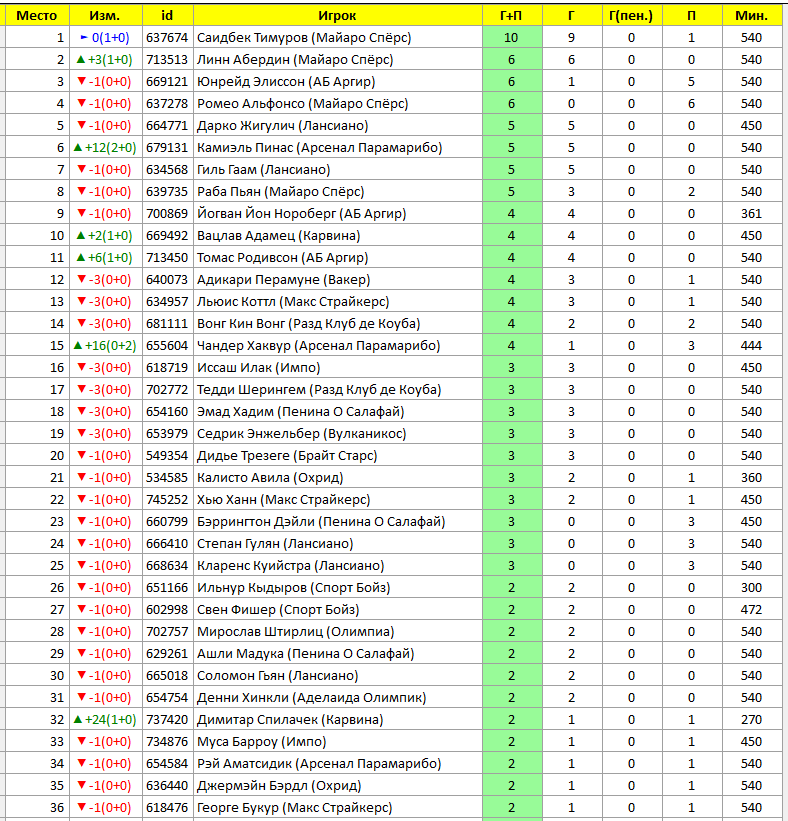Click minutes value 444
Screen dimensions: 788x821
pos(752,346)
